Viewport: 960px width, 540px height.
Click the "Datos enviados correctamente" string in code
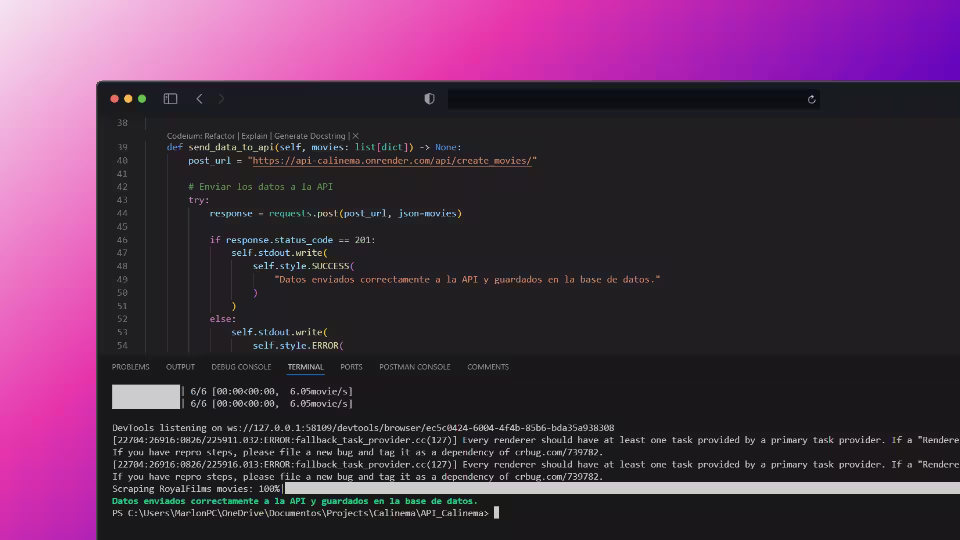click(x=467, y=279)
